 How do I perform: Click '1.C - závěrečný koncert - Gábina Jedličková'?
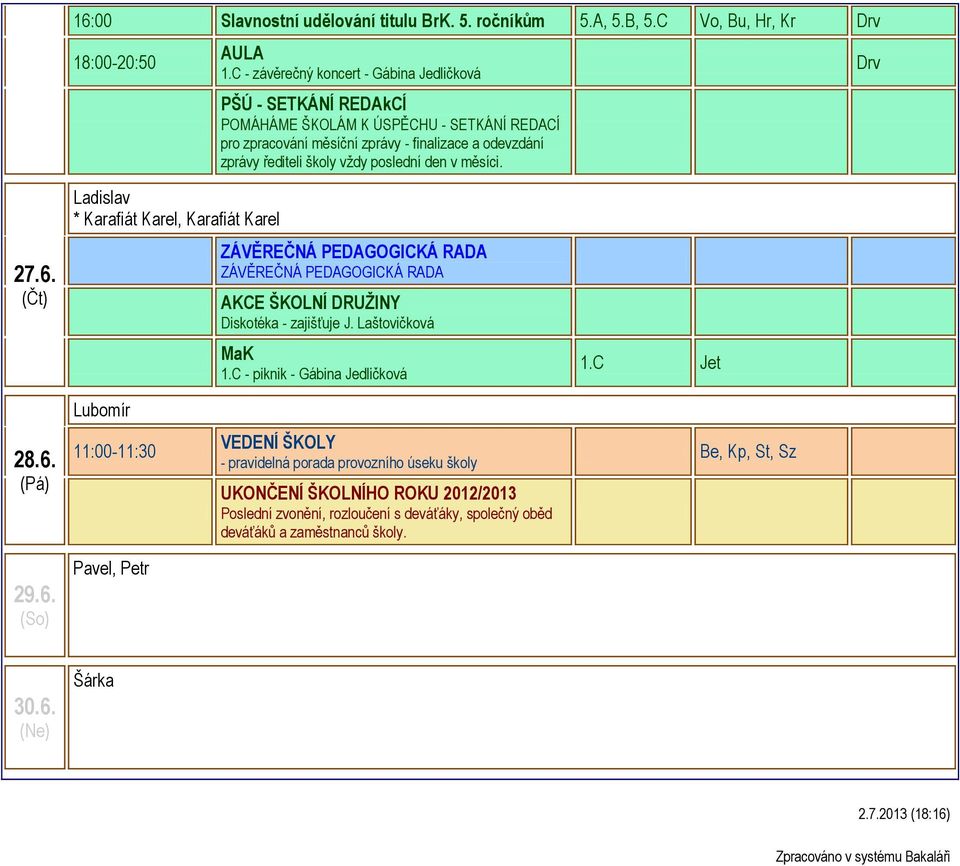click(350, 73)
